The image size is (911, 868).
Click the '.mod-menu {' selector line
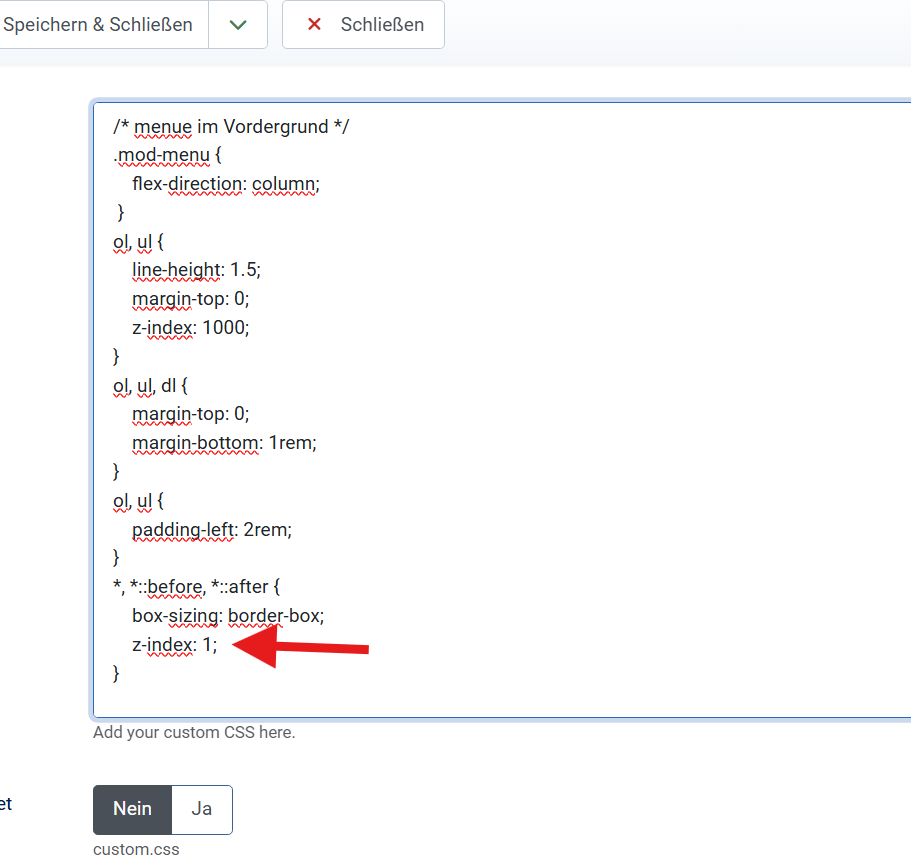coord(167,156)
